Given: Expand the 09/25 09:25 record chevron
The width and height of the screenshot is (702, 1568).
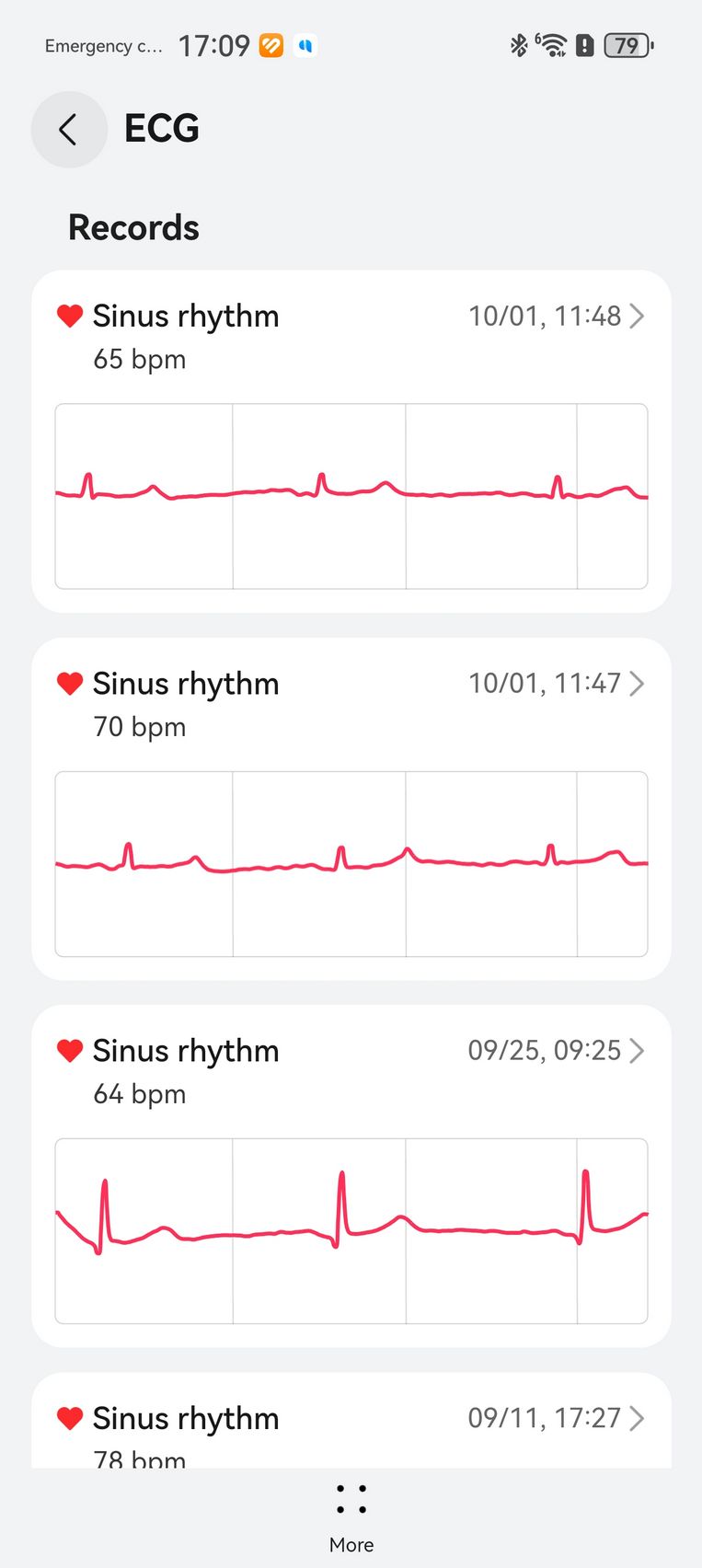Looking at the screenshot, I should pos(636,1051).
